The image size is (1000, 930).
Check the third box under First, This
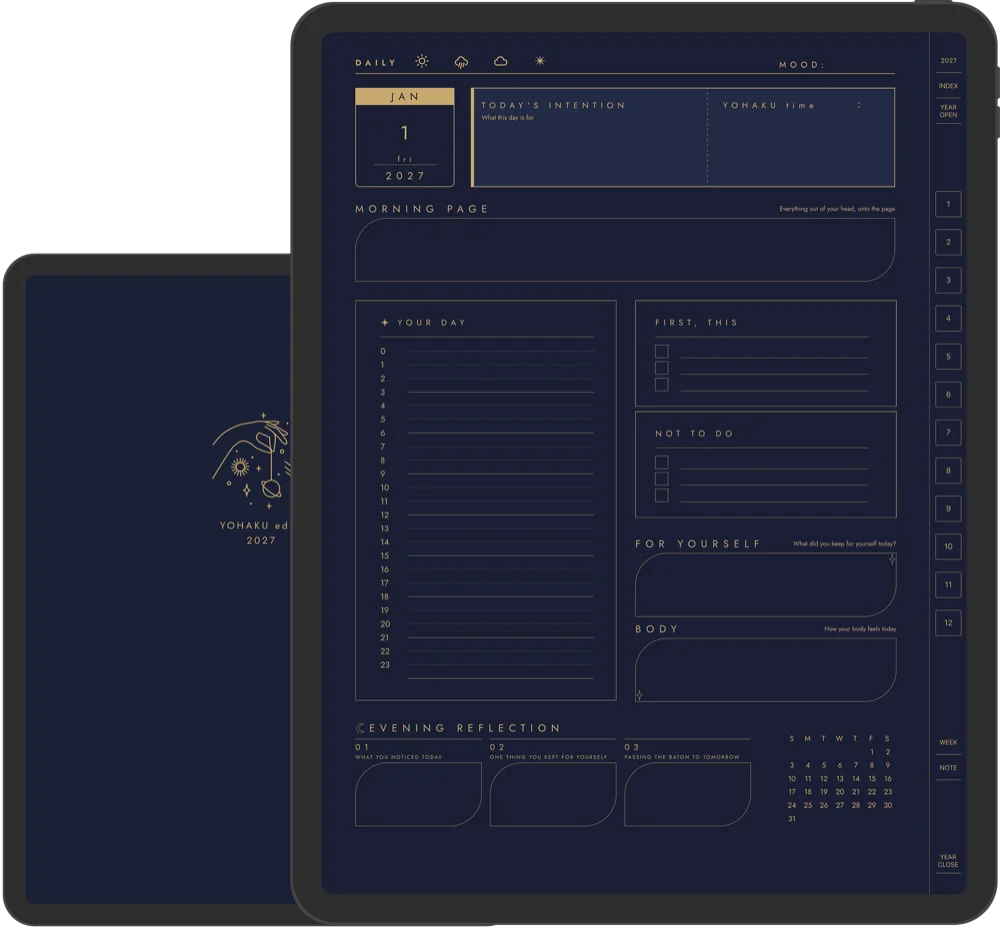[662, 385]
